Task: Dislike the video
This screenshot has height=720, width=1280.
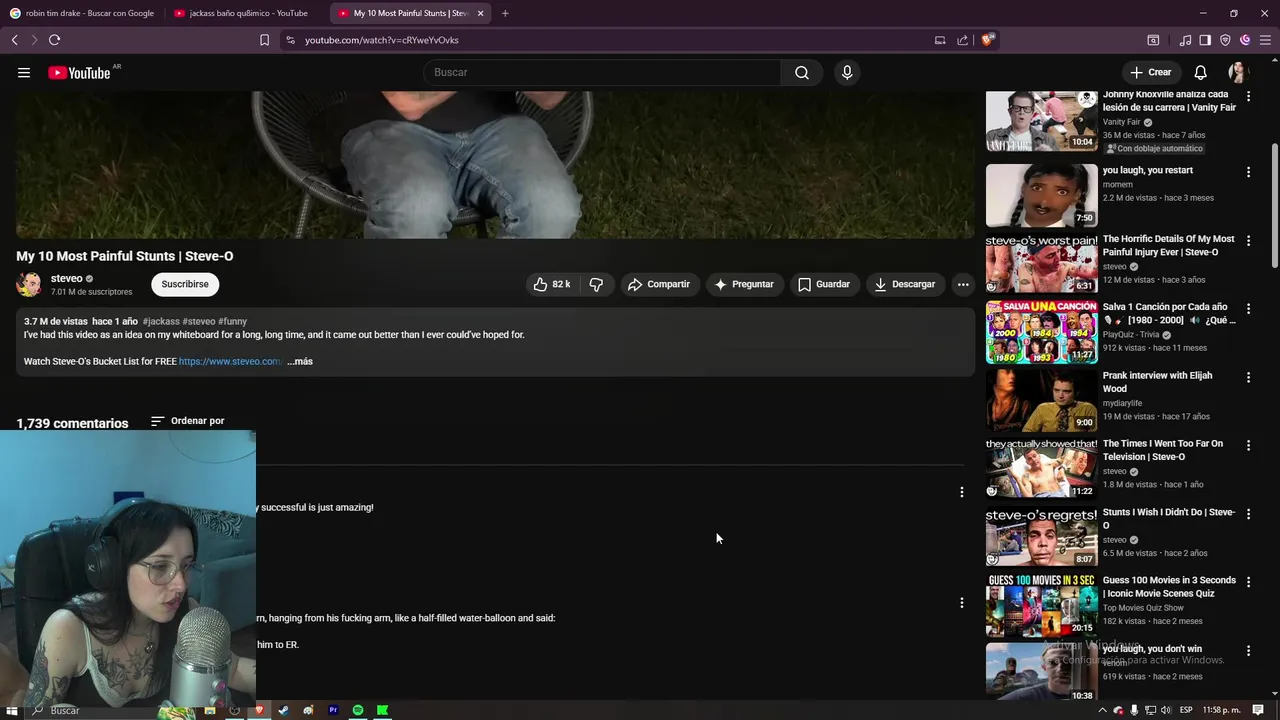Action: (596, 284)
